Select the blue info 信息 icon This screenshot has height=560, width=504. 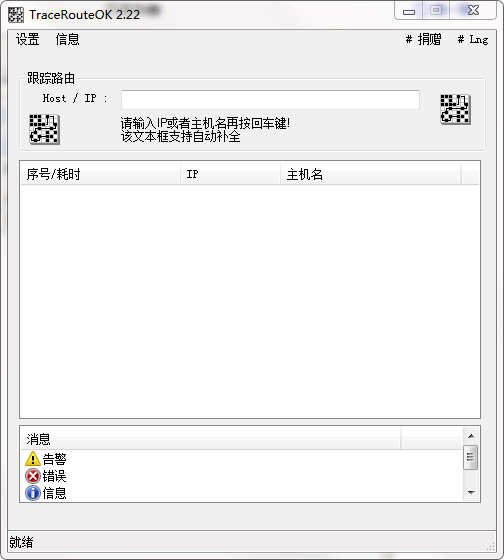coord(33,493)
